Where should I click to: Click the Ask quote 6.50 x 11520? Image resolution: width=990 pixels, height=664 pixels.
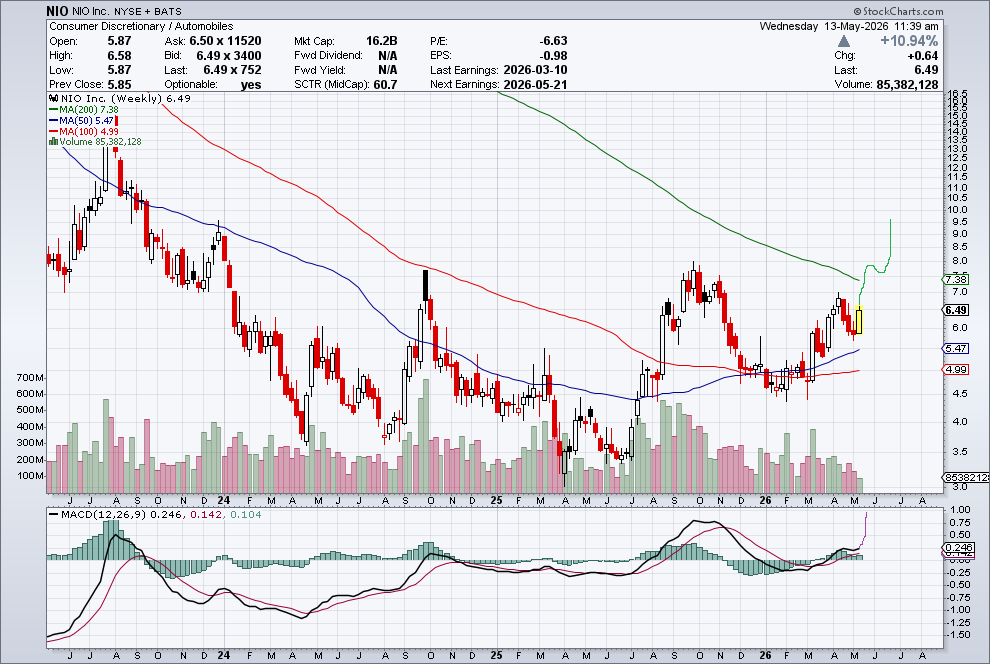click(225, 41)
